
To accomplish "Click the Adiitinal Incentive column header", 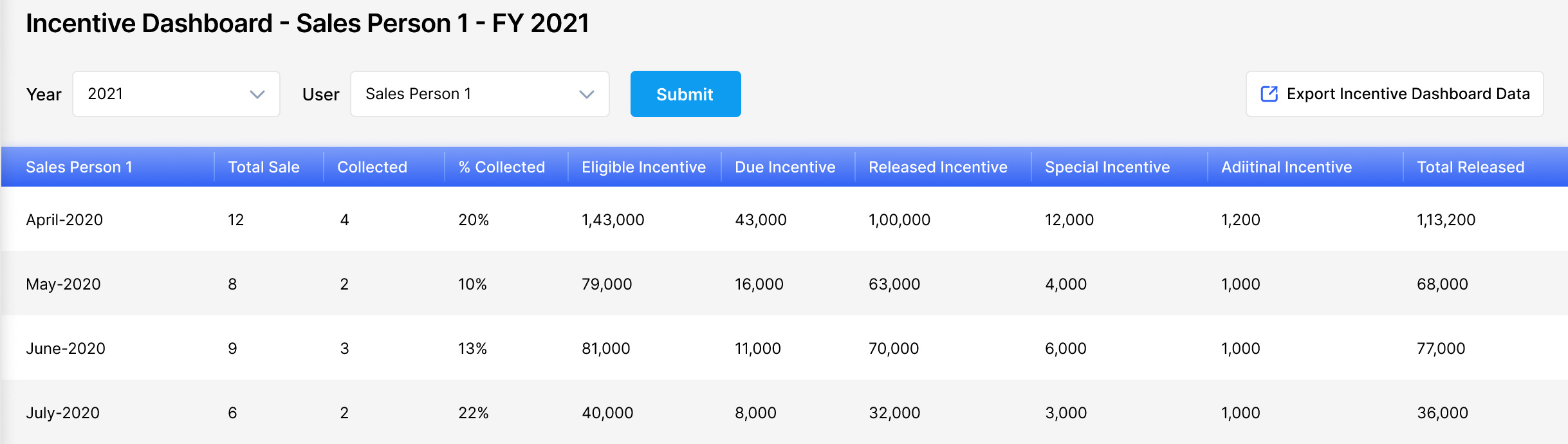I will 1287,167.
